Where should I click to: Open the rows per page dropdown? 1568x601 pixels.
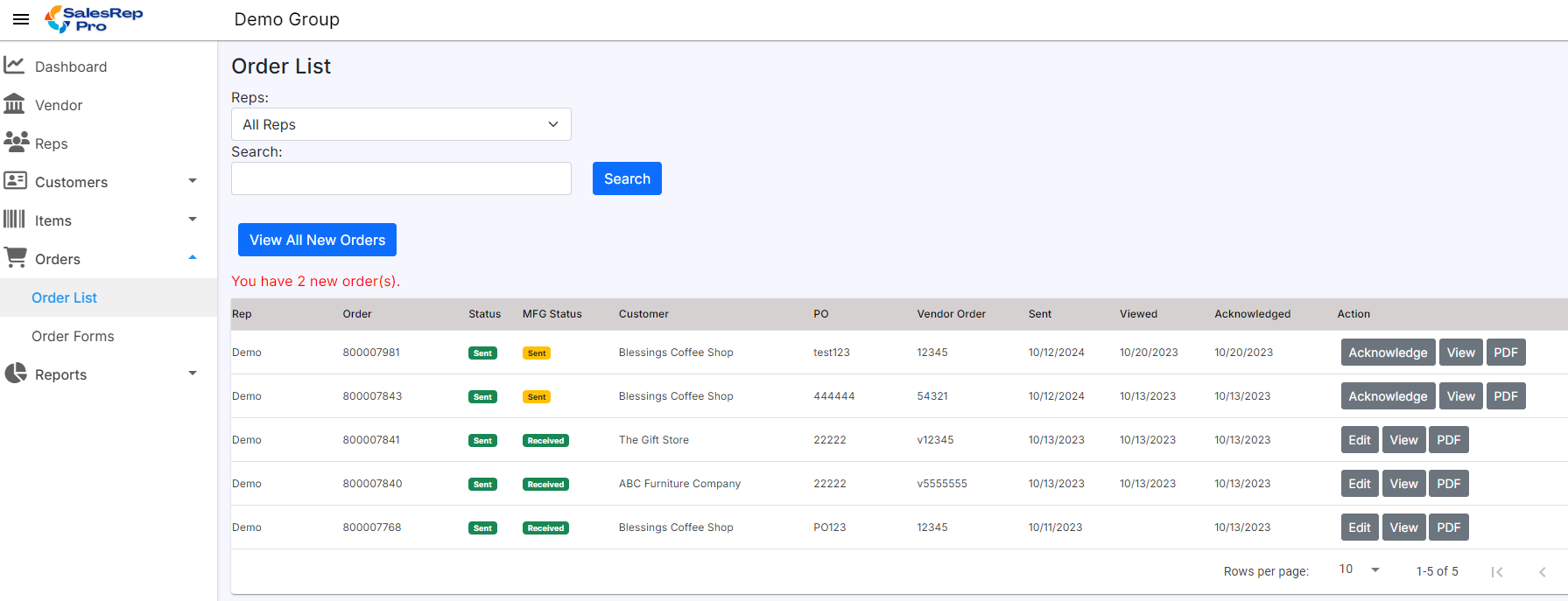point(1359,570)
